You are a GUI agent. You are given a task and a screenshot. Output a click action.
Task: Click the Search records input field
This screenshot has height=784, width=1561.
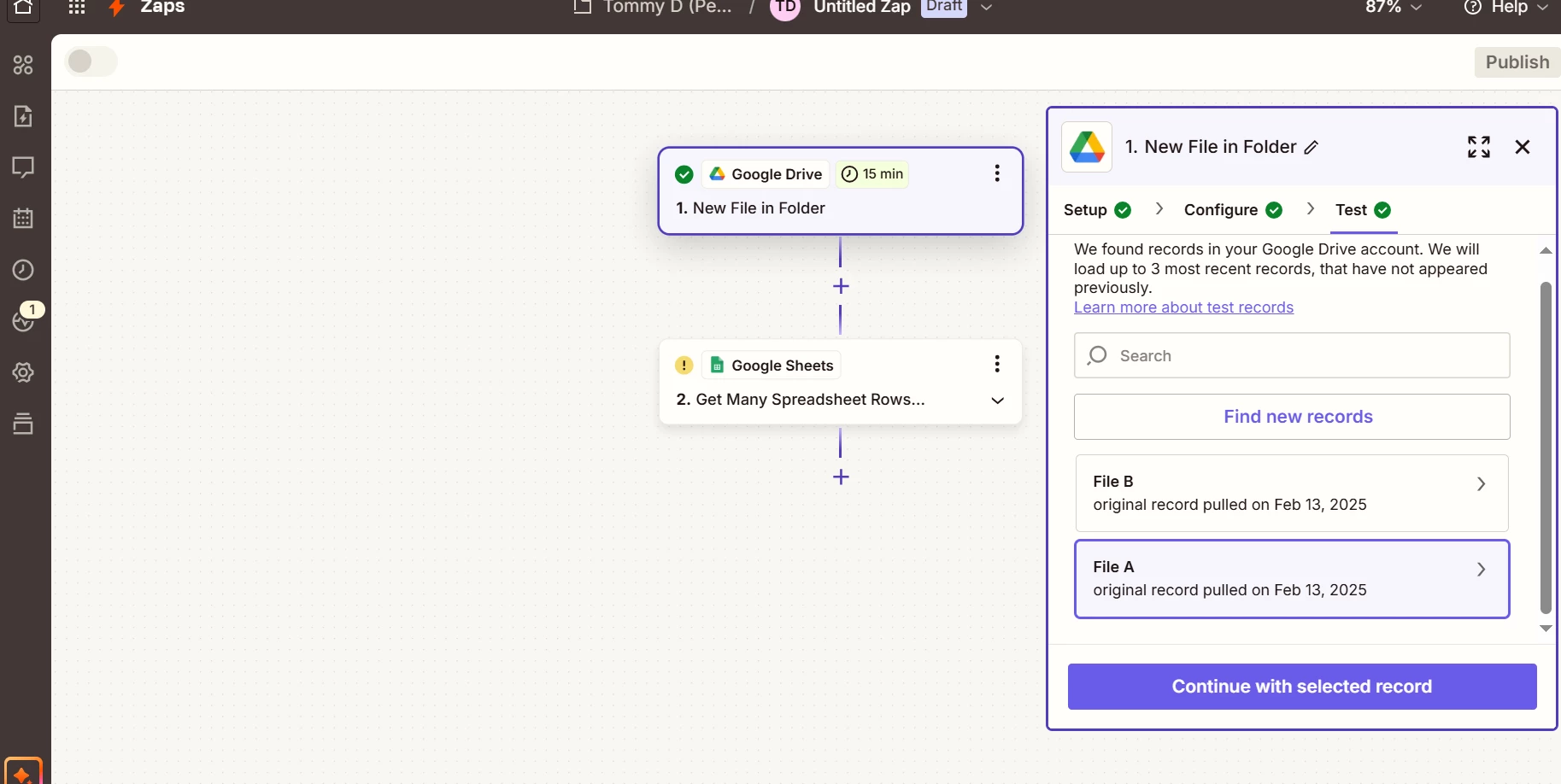1292,355
